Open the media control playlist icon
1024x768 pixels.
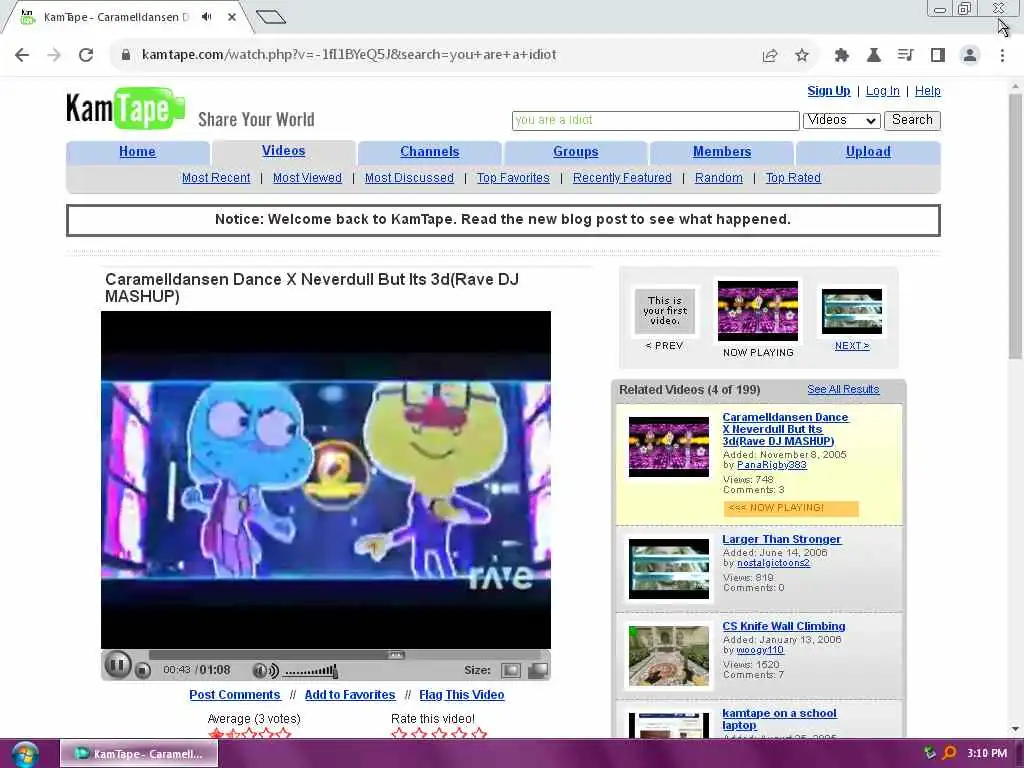point(906,55)
